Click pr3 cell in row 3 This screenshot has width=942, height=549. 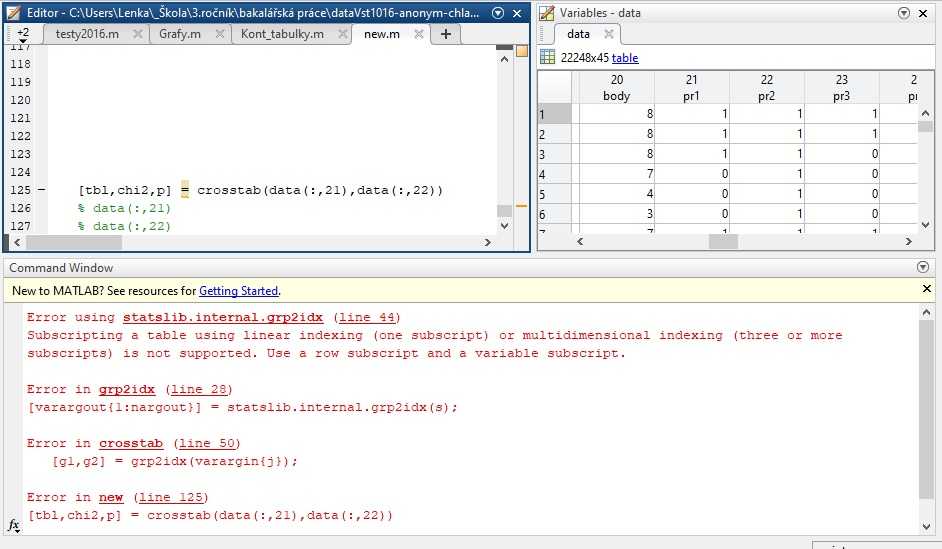tap(842, 154)
